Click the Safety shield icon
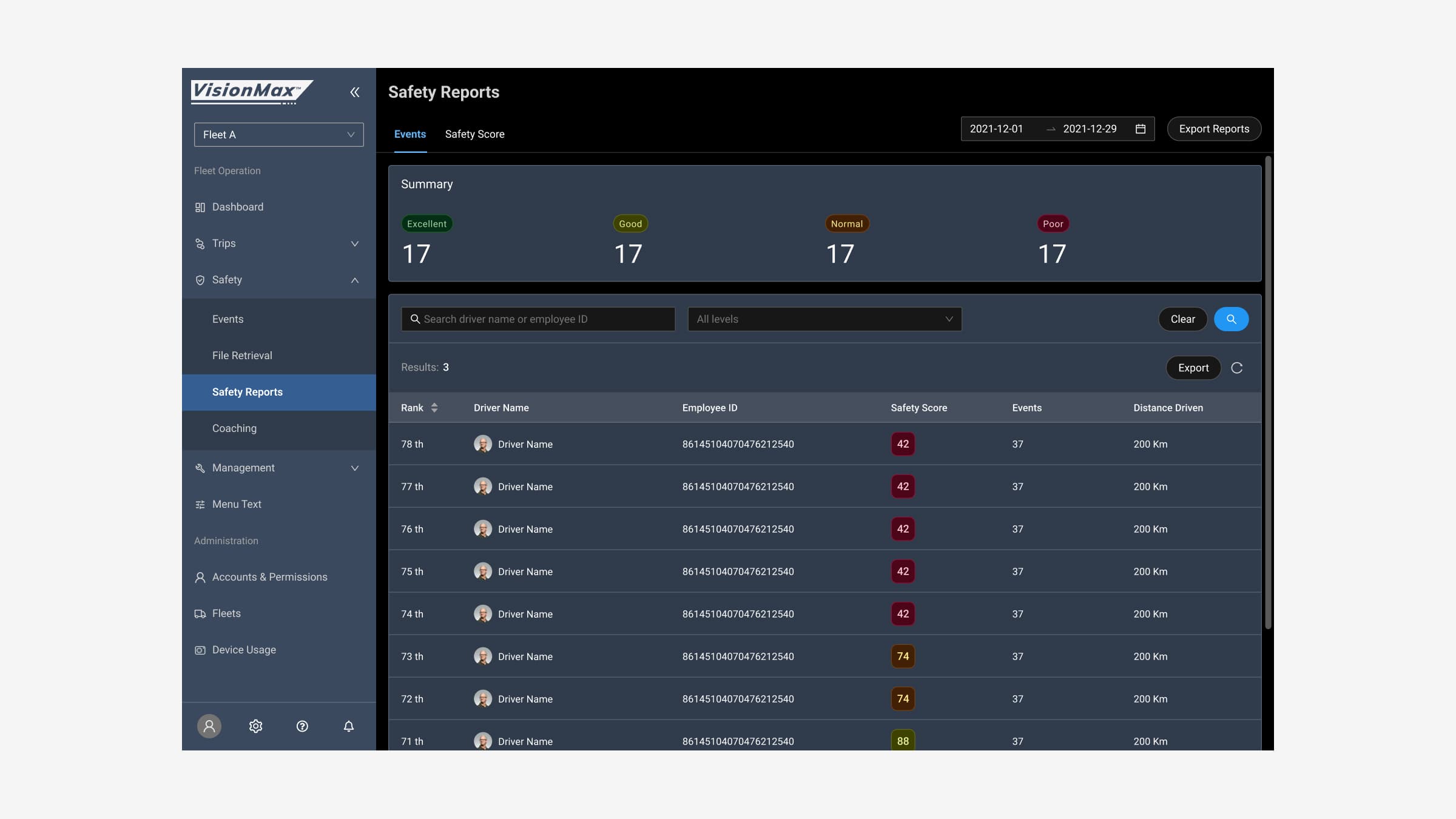 click(x=200, y=280)
